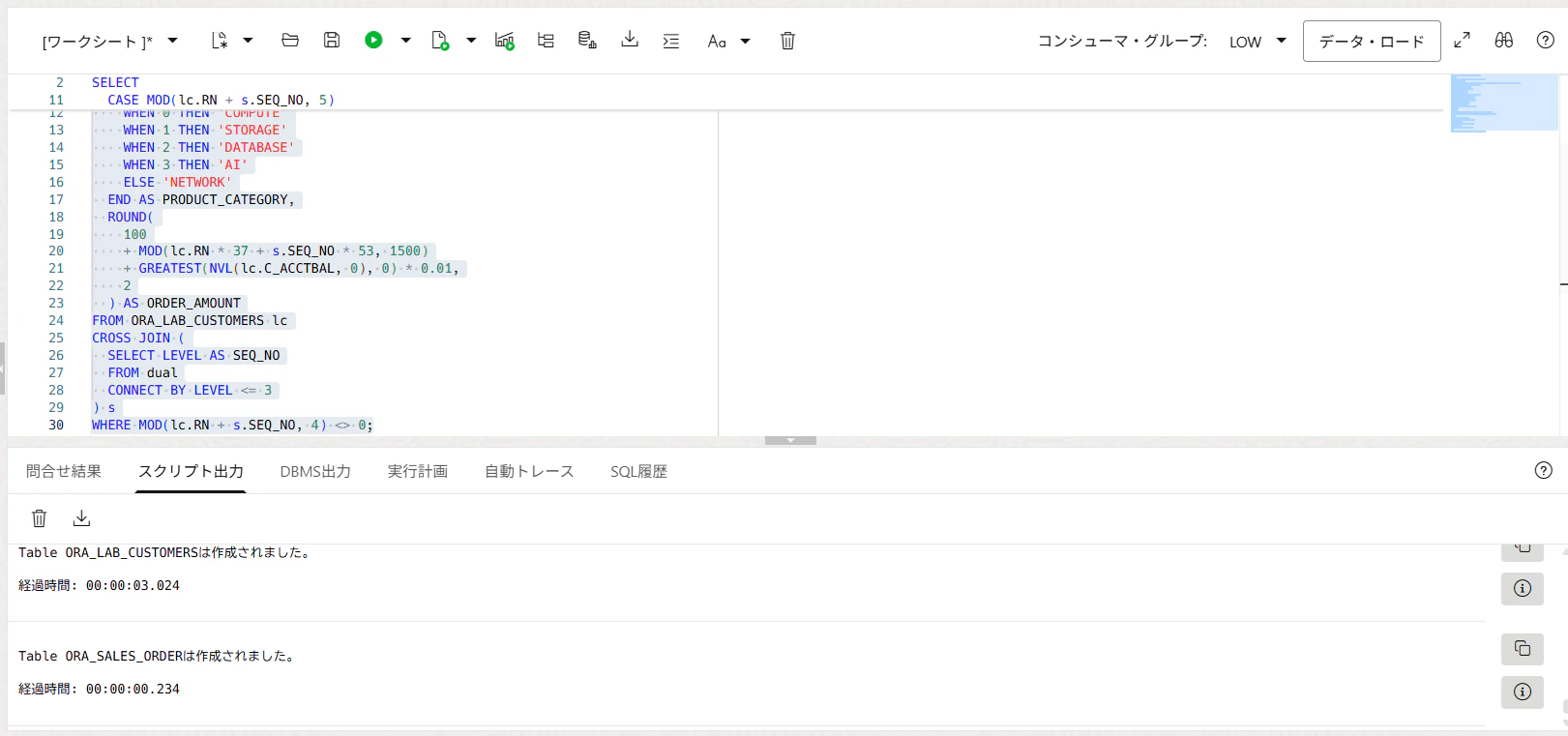The width and height of the screenshot is (1568, 736).
Task: Download the editor content with the download icon
Action: click(630, 39)
